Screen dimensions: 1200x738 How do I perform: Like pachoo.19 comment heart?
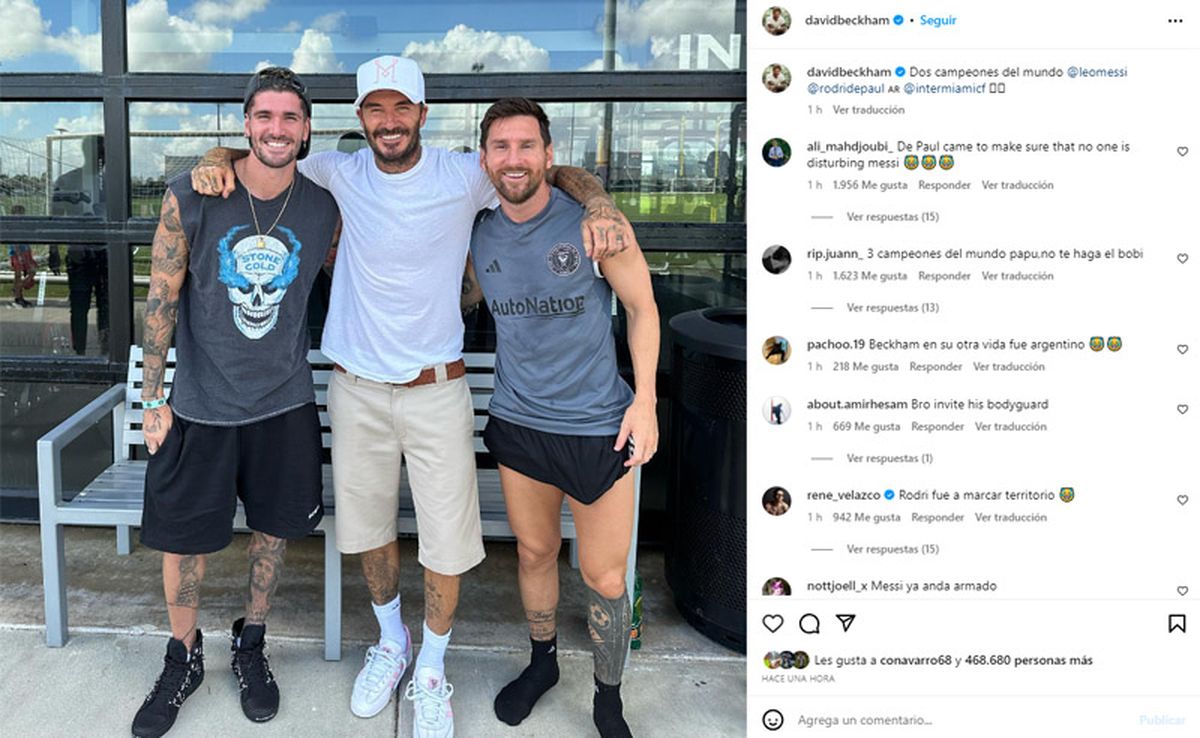1182,350
